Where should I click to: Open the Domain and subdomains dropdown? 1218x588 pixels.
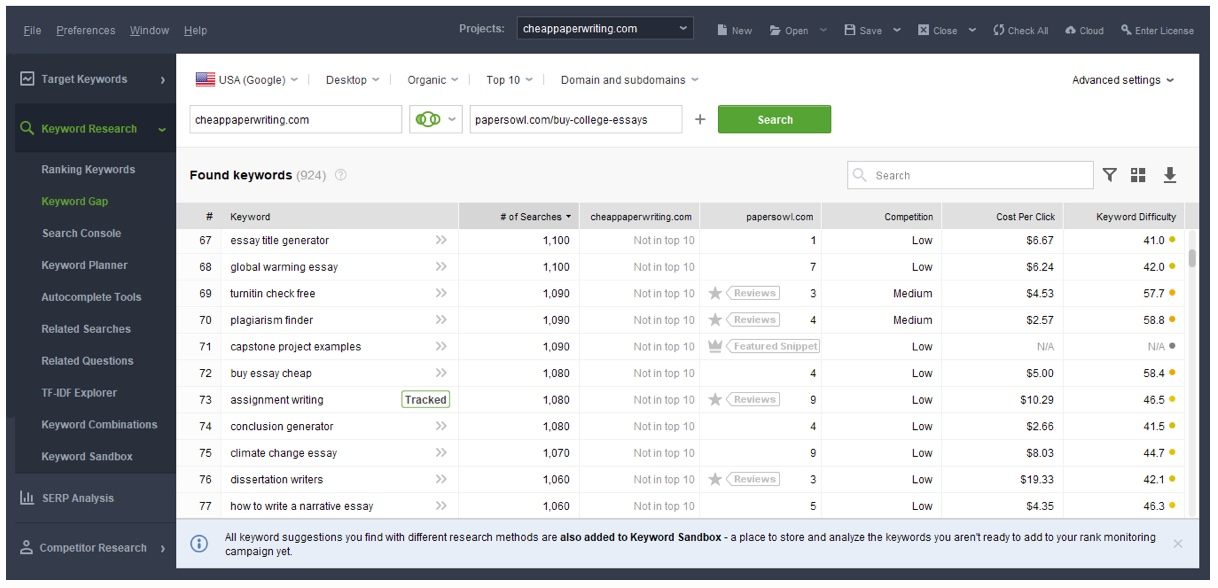pyautogui.click(x=630, y=80)
